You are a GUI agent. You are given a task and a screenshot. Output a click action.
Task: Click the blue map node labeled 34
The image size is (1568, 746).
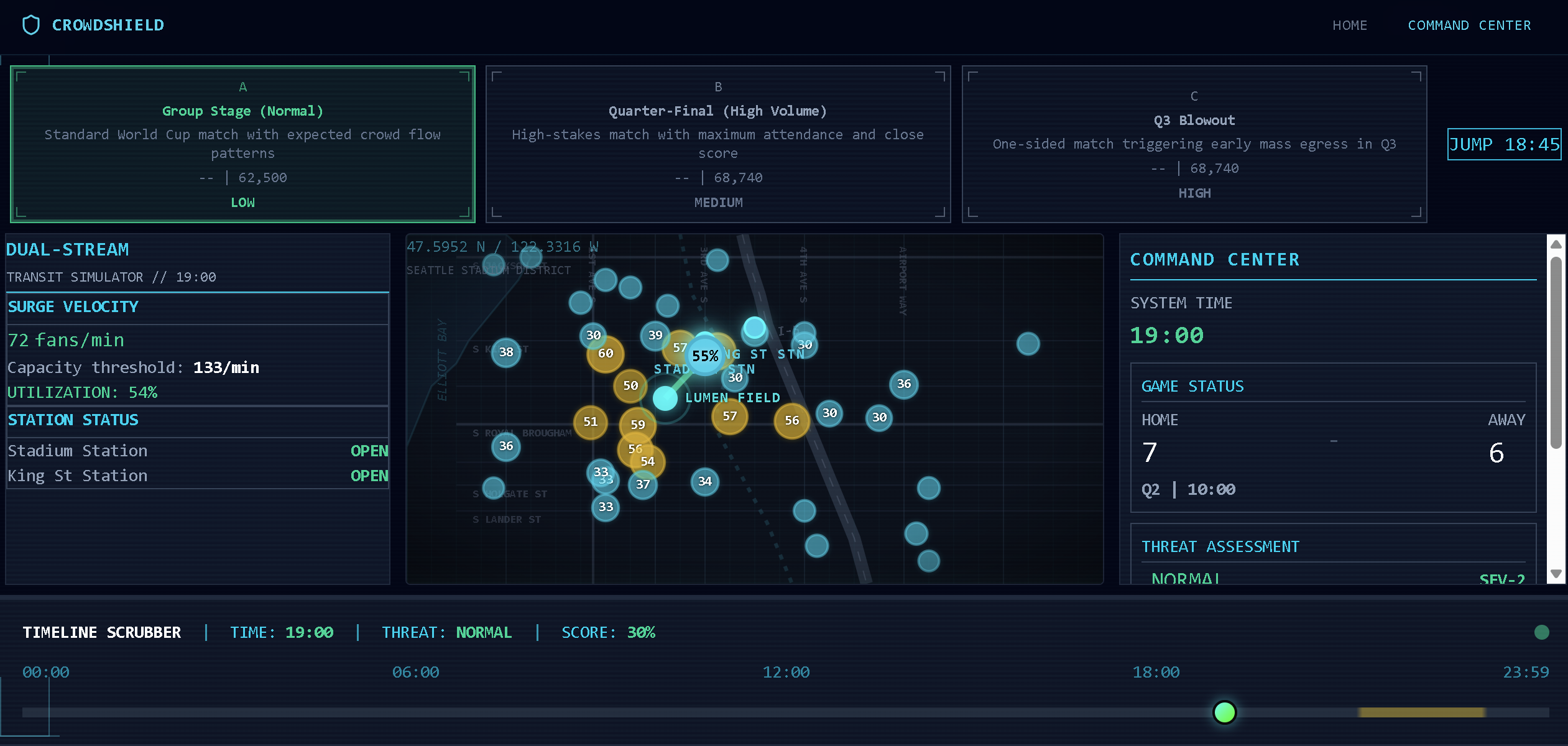coord(704,481)
